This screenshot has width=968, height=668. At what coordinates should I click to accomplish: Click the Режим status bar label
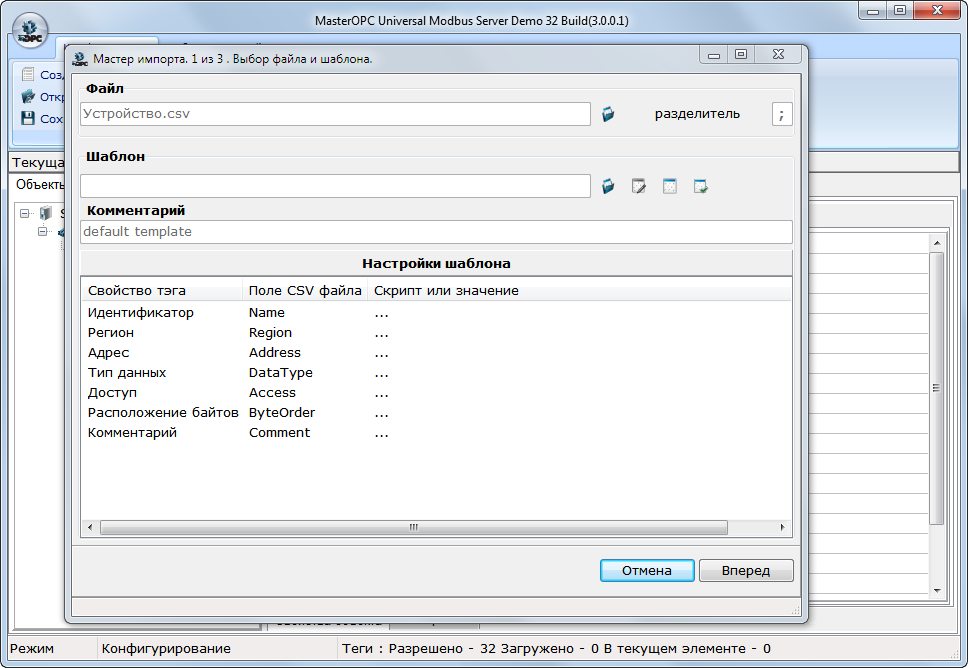tap(32, 649)
